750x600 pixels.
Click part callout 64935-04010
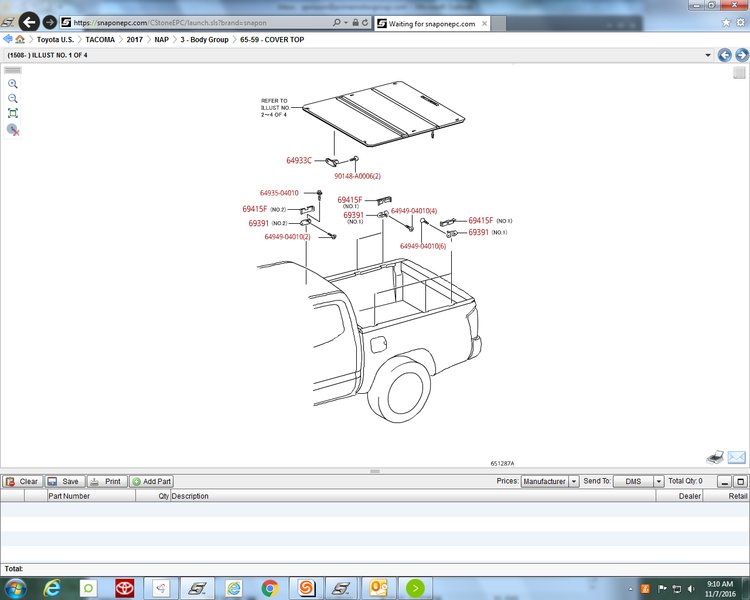point(279,193)
